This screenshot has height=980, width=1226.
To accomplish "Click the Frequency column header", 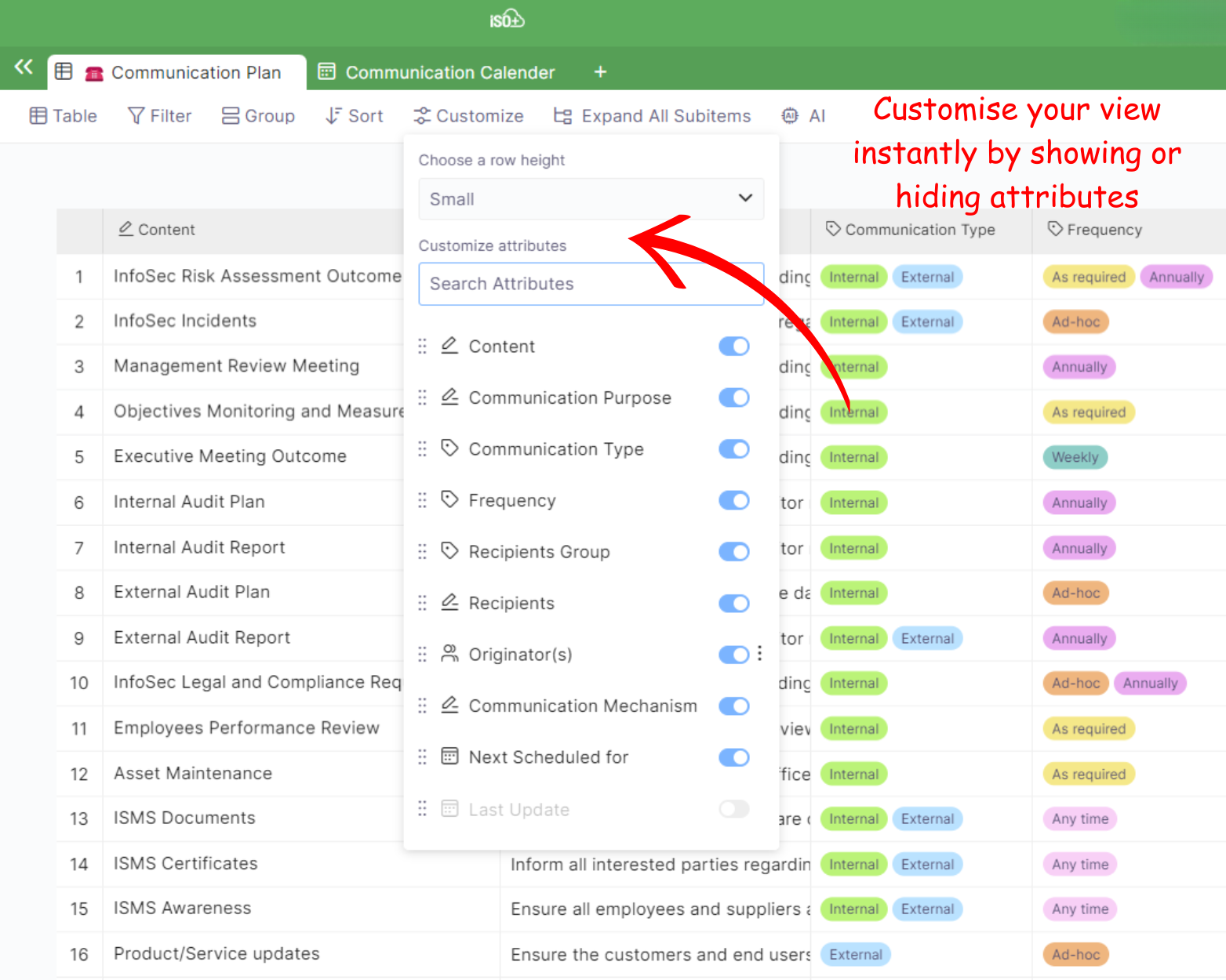I will 1103,230.
